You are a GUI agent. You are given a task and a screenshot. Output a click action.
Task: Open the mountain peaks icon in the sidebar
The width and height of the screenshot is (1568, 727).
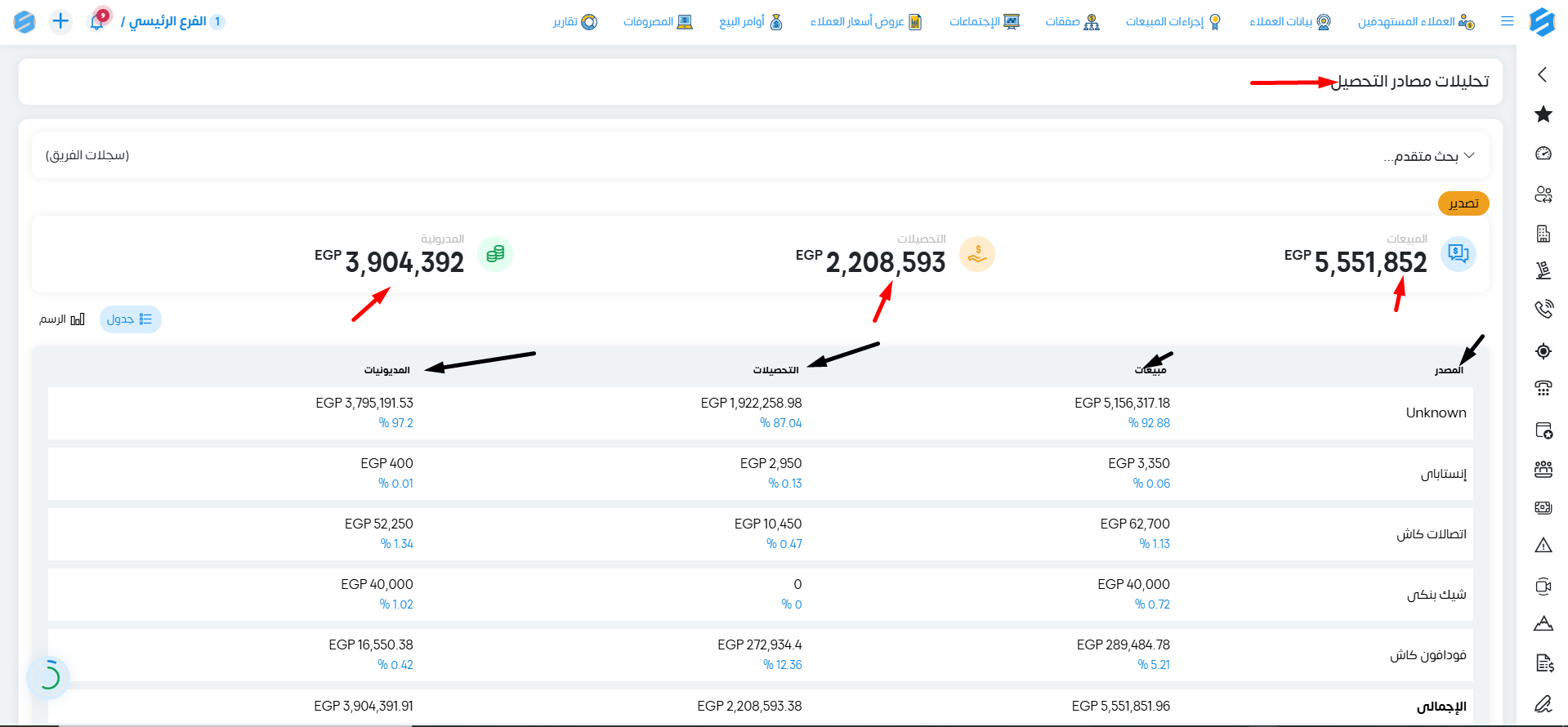[x=1543, y=624]
